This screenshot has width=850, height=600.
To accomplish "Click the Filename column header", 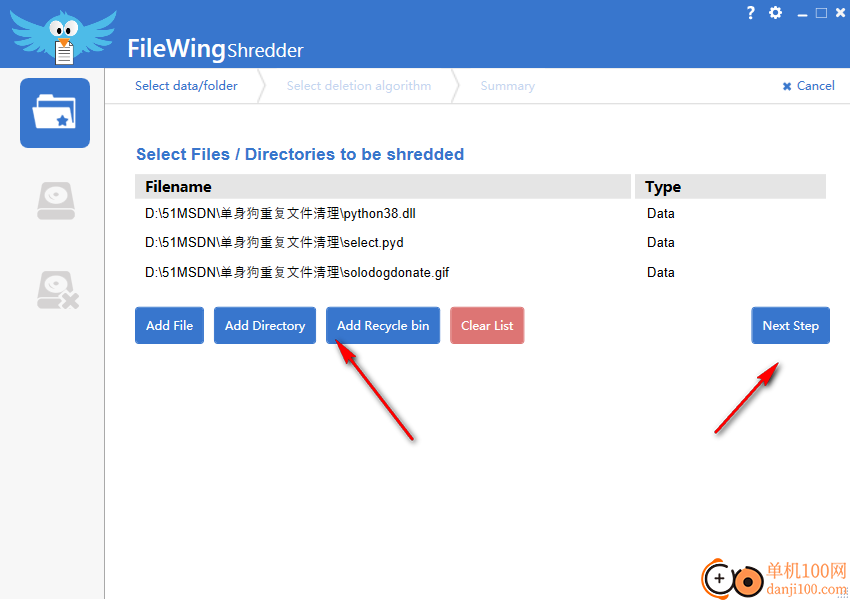I will click(383, 186).
